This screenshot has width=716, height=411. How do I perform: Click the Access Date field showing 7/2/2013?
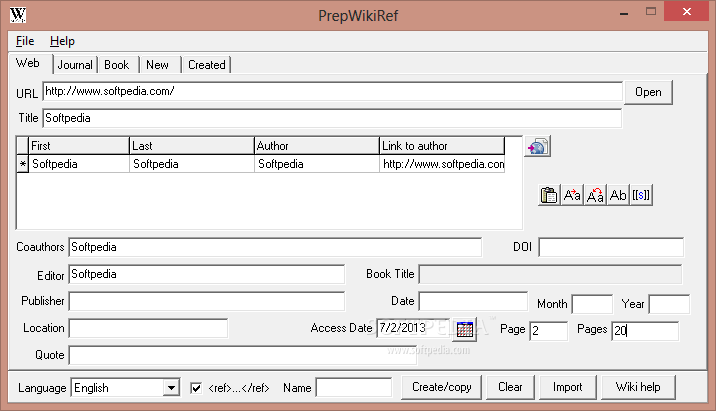(415, 328)
